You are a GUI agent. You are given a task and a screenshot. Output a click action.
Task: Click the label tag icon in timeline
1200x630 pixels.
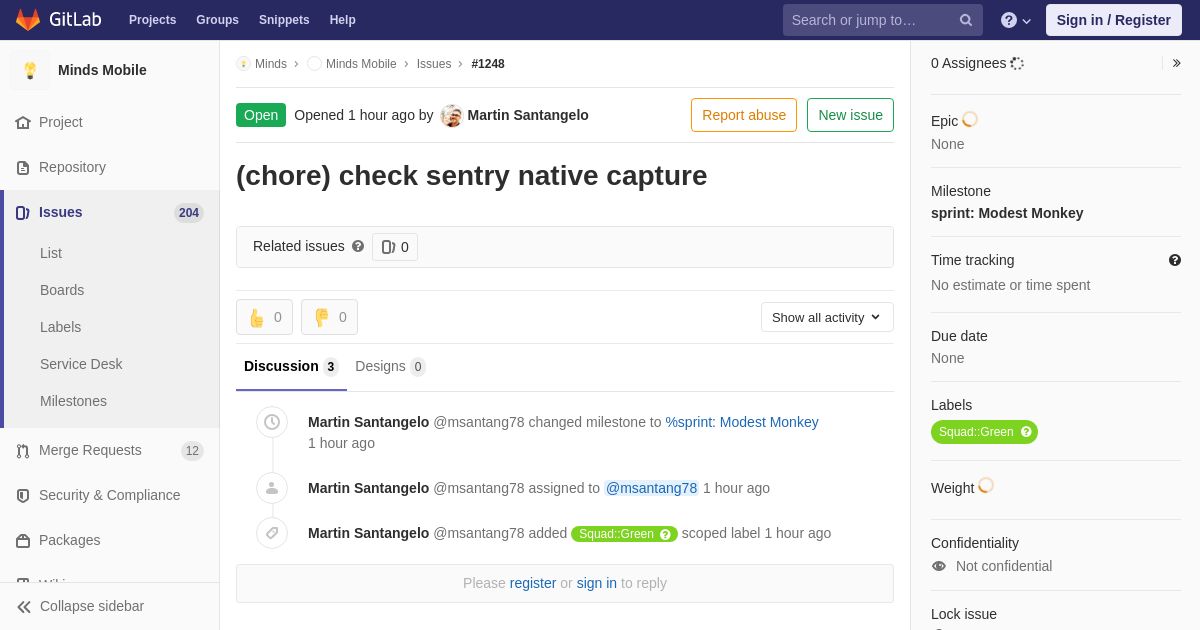pyautogui.click(x=272, y=533)
